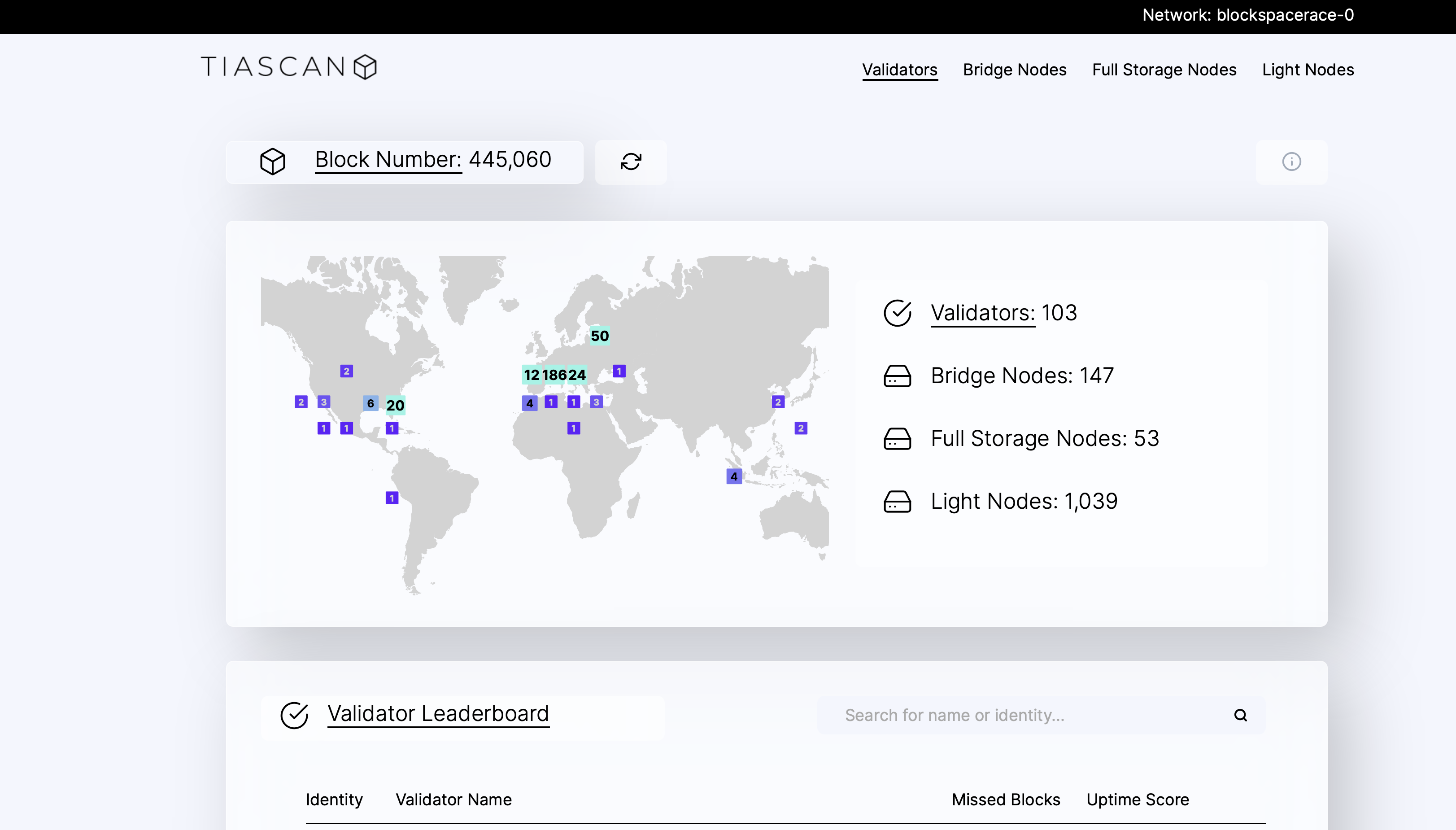Sort by Uptime Score column header

click(x=1137, y=799)
